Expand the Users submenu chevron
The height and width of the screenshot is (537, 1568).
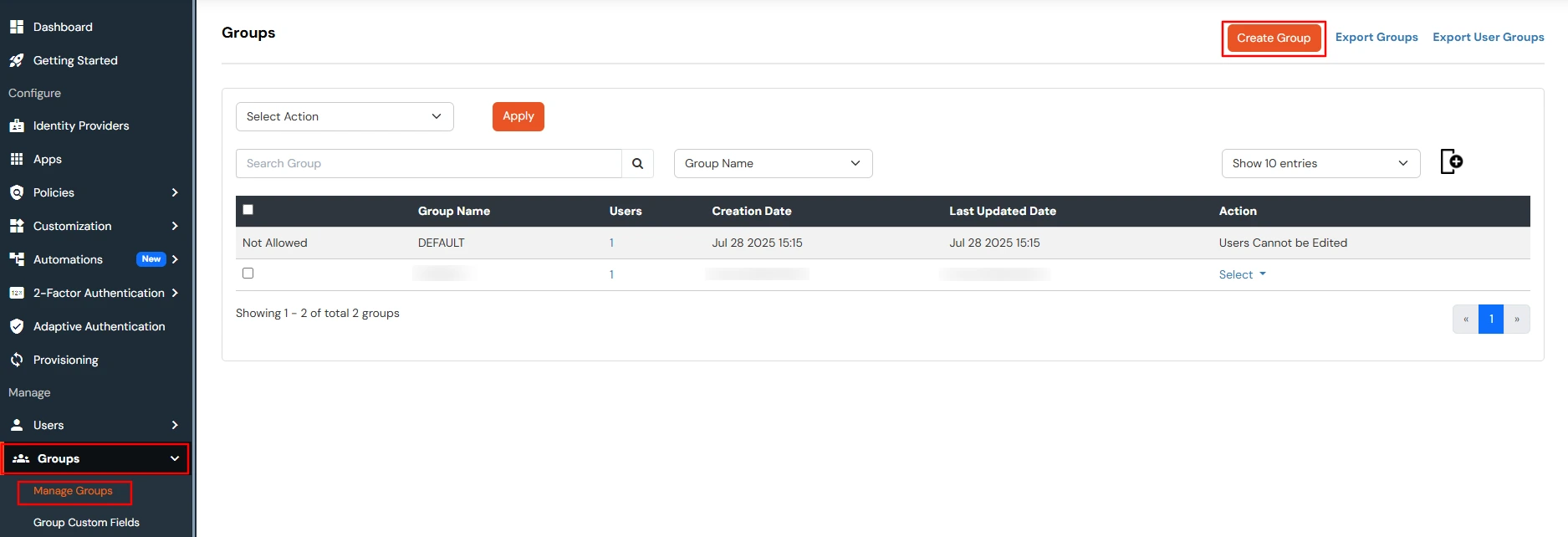click(175, 425)
